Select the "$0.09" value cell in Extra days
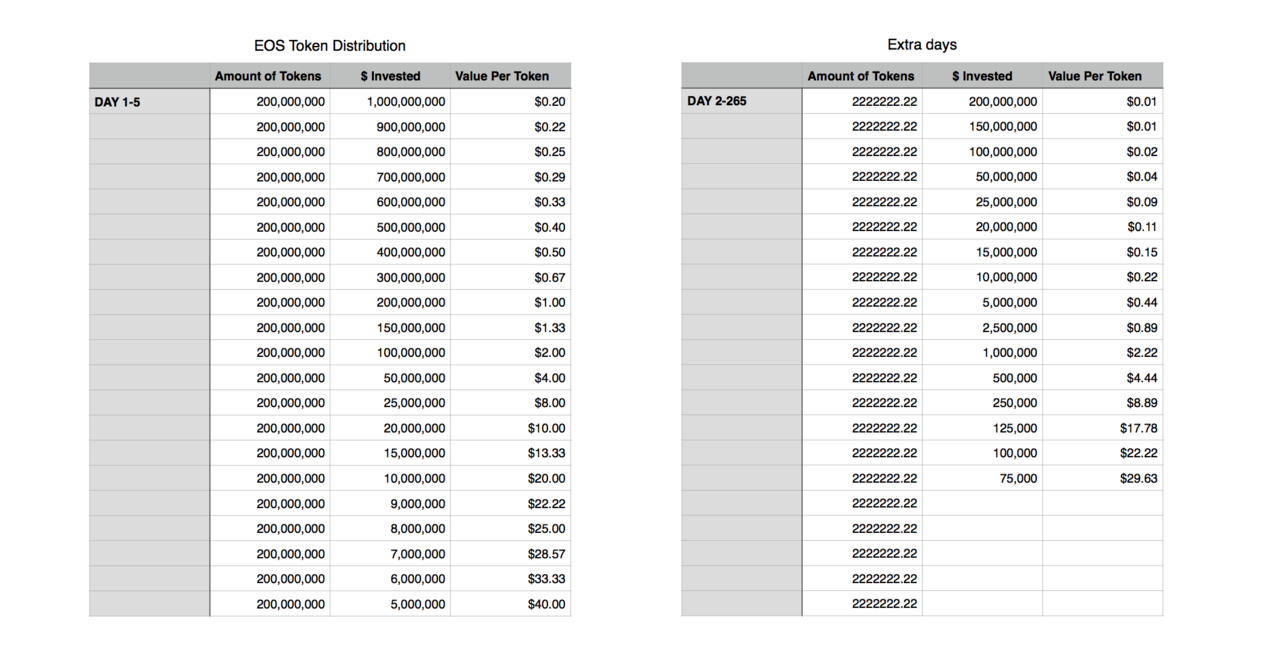The width and height of the screenshot is (1280, 669). click(1102, 202)
